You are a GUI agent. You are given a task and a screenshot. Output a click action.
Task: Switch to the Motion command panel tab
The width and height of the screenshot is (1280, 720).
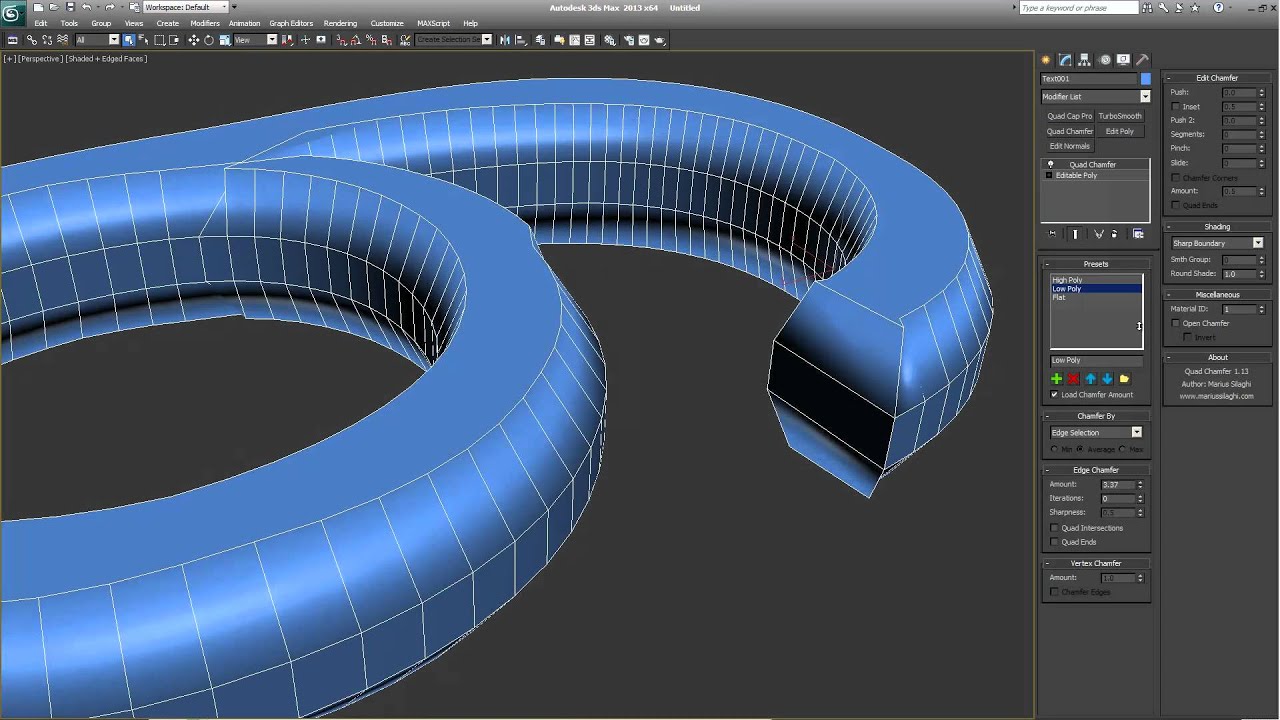point(1105,60)
